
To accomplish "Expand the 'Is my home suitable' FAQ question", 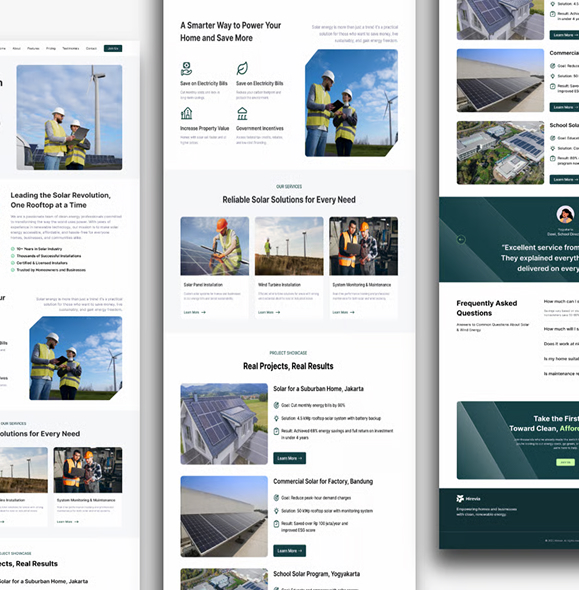I will [x=561, y=359].
